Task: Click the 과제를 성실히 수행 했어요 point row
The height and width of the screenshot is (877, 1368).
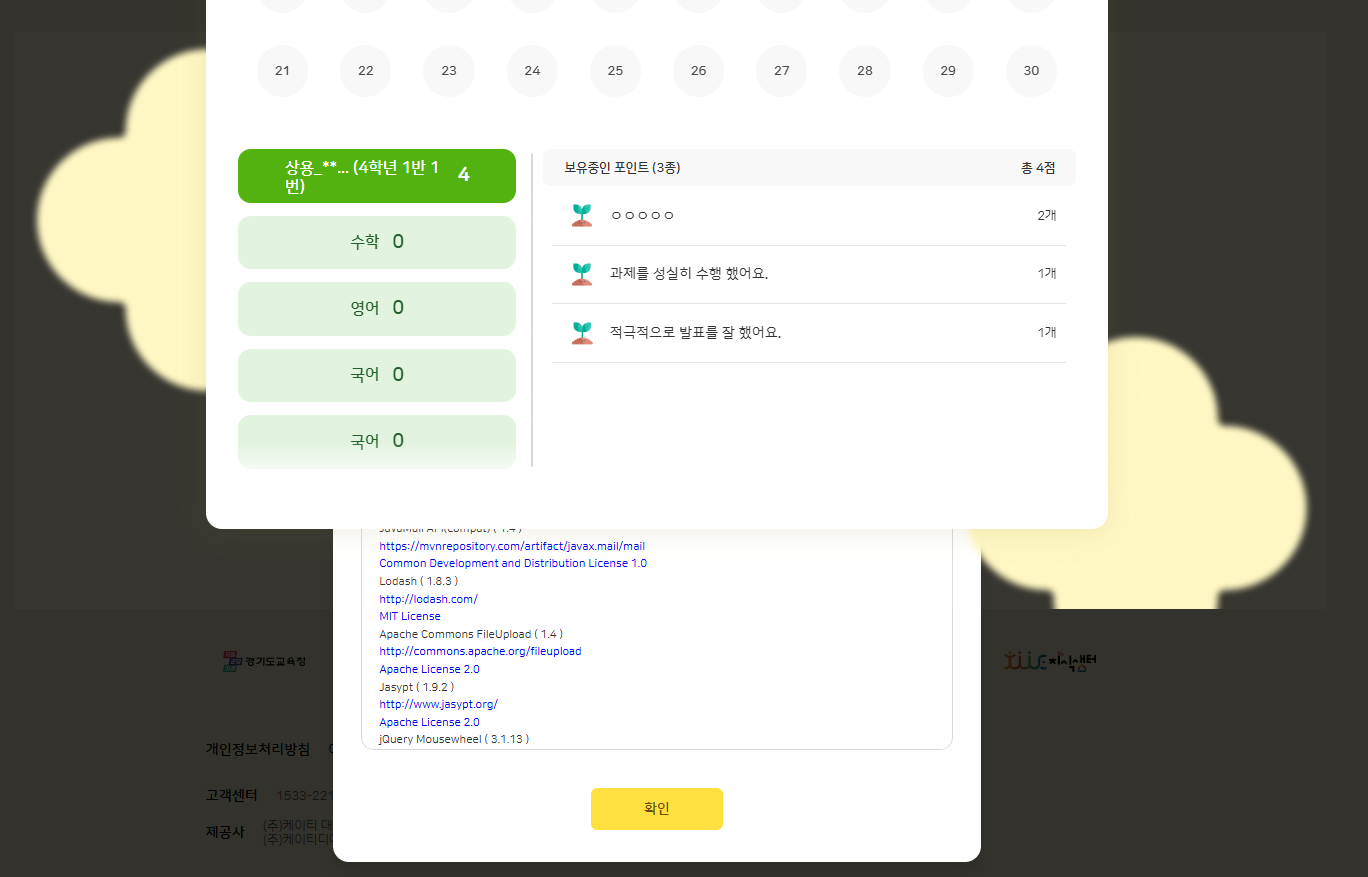Action: point(808,274)
